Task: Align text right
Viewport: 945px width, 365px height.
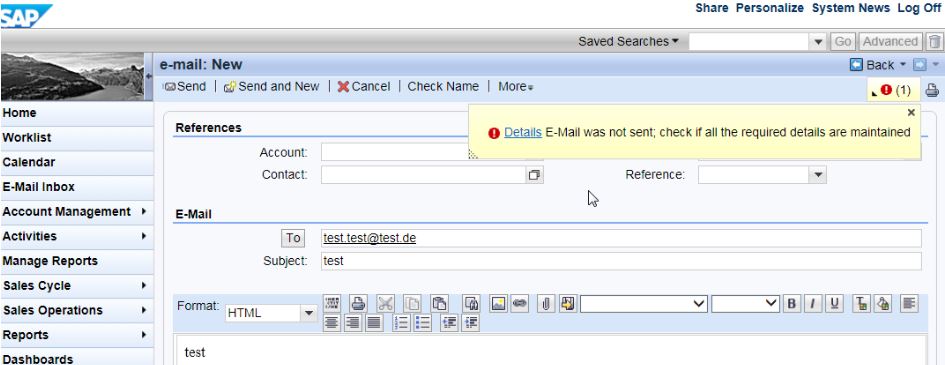Action: click(x=353, y=323)
